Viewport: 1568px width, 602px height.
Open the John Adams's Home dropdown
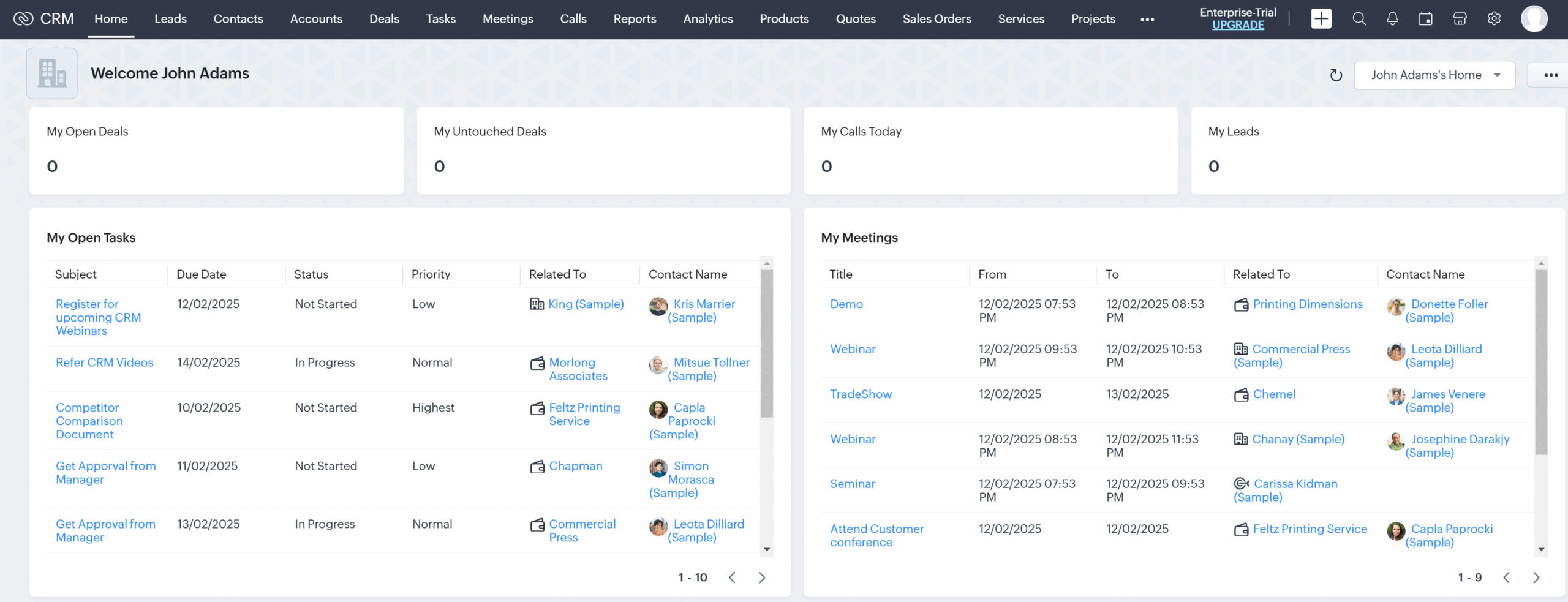tap(1434, 75)
